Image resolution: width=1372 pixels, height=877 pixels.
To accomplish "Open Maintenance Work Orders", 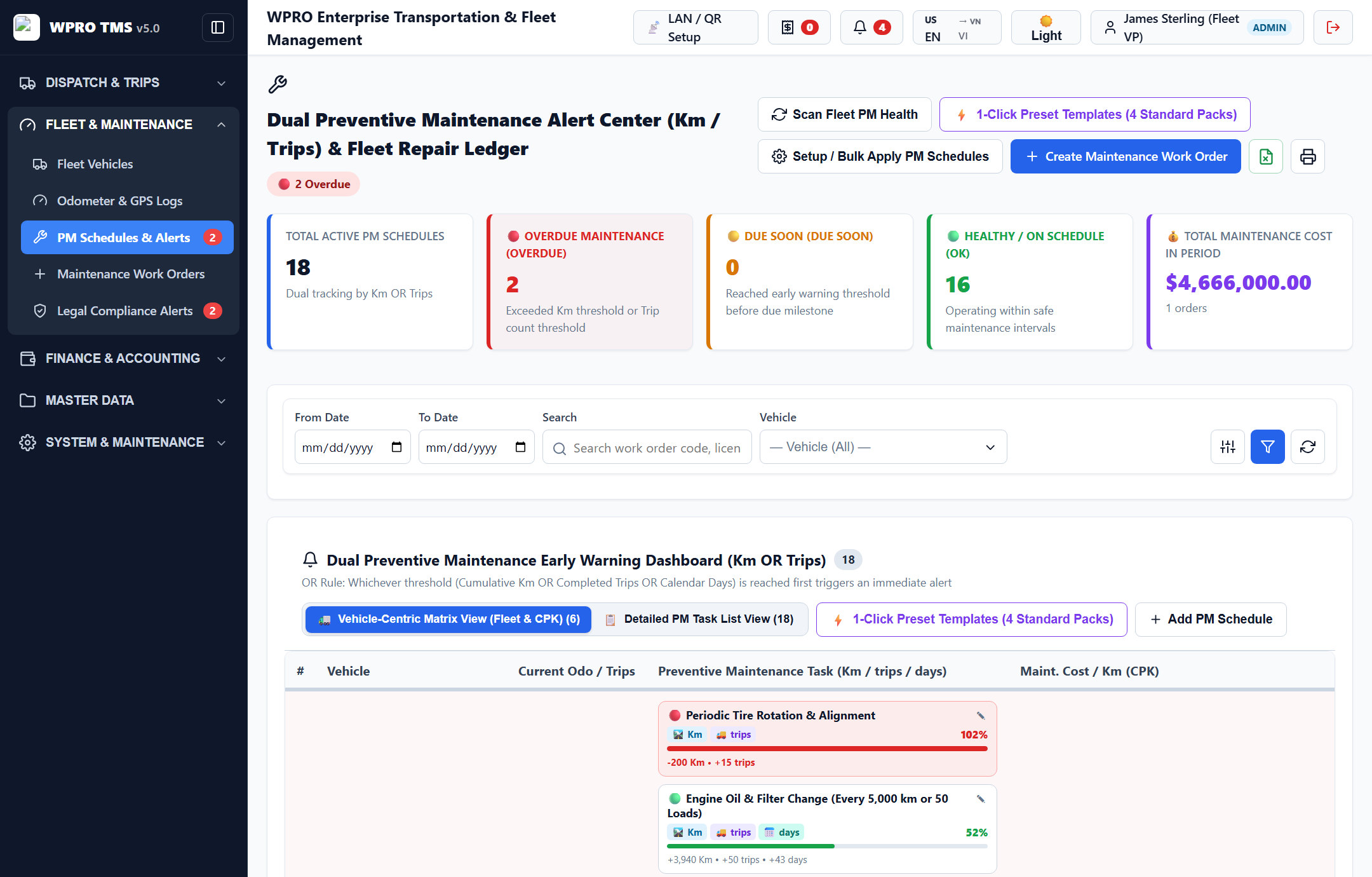I will [x=127, y=274].
